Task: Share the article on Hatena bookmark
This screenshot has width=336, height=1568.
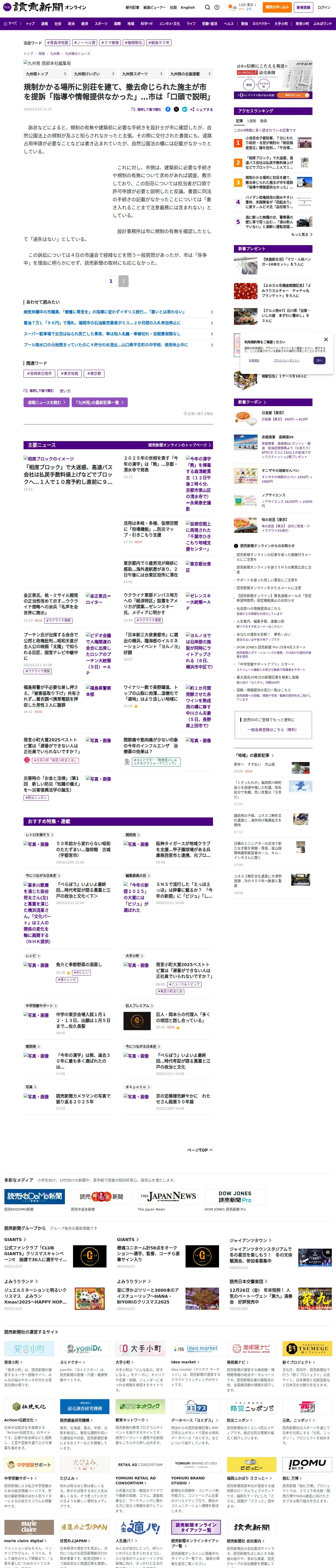Action: (x=185, y=109)
